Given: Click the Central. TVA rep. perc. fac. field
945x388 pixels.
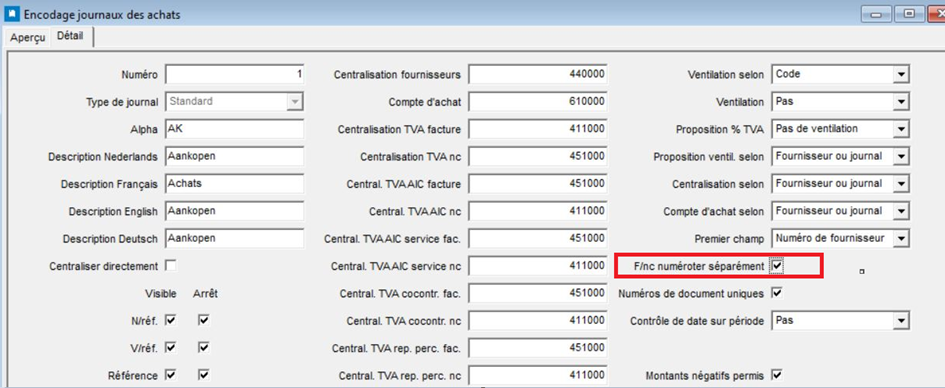Looking at the screenshot, I should coord(538,348).
